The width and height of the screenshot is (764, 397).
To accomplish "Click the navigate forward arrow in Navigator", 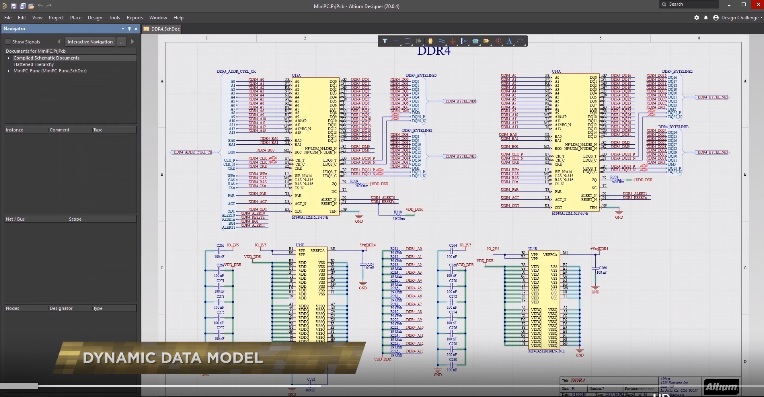I will coord(132,42).
